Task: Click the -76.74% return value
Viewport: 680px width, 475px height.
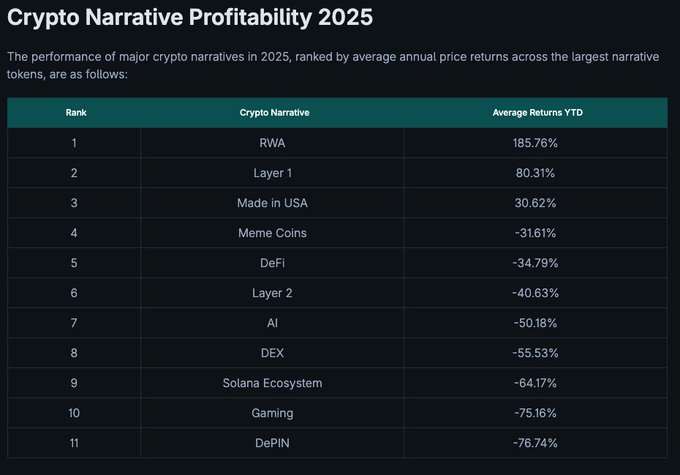Action: pos(535,443)
